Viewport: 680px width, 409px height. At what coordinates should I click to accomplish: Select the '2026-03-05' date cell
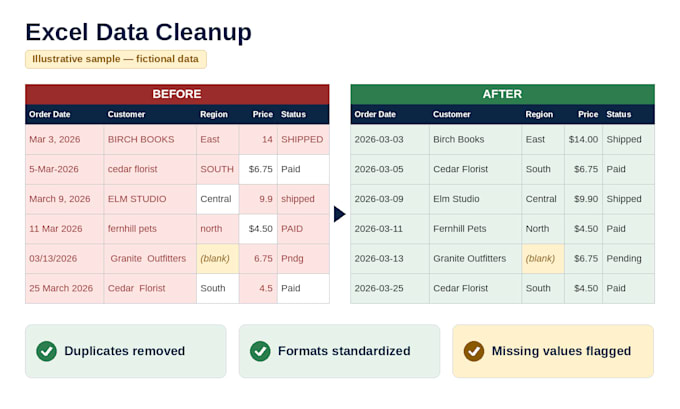[390, 169]
